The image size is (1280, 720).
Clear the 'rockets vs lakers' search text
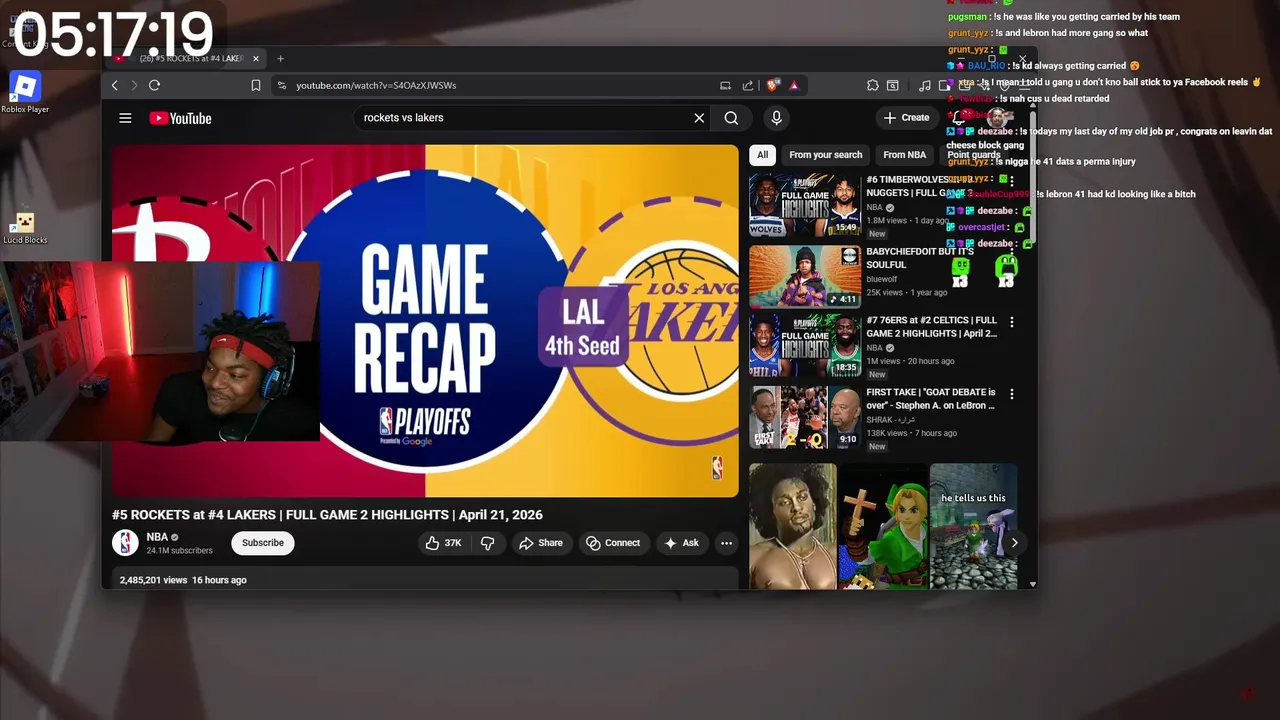click(x=699, y=118)
